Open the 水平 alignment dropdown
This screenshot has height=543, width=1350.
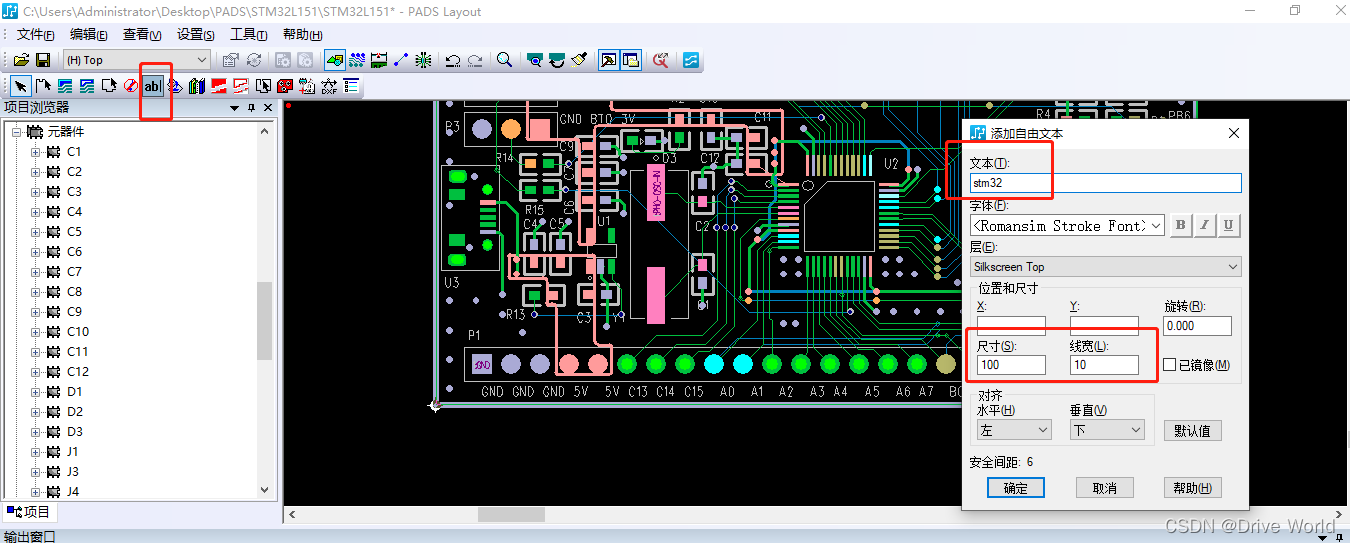click(1014, 430)
